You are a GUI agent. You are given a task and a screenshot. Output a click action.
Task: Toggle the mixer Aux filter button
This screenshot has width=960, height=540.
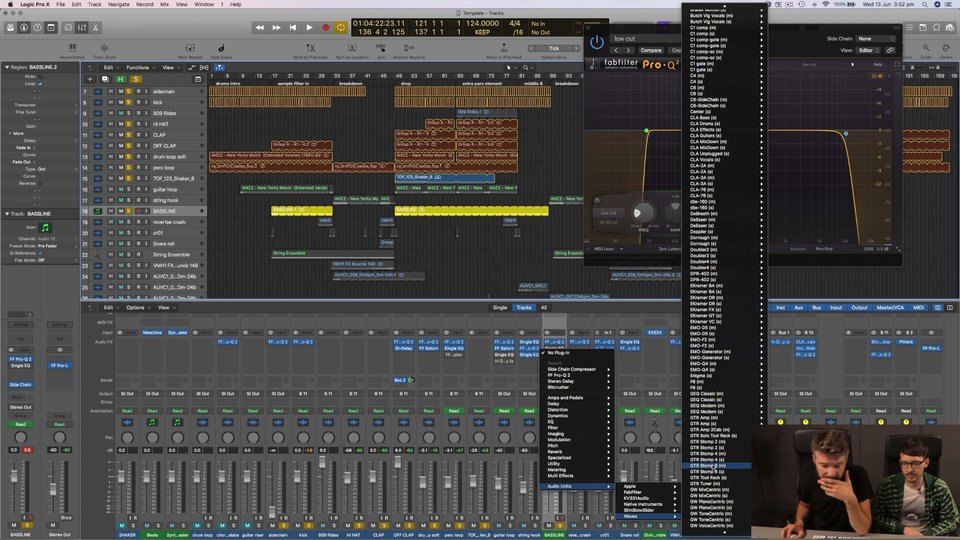coord(798,308)
